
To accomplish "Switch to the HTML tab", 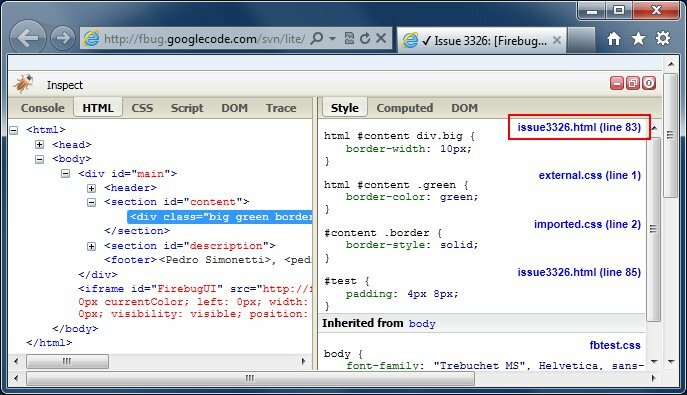I will coord(98,108).
